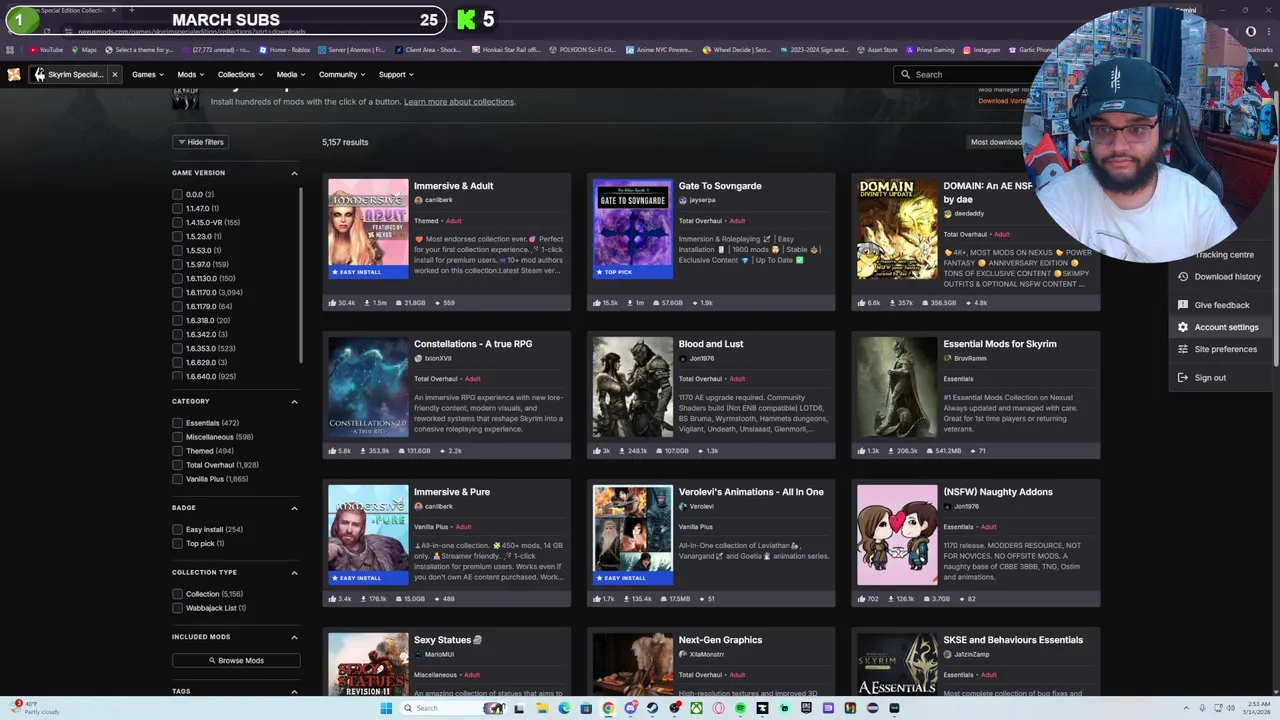Open Spotify from the taskbar
This screenshot has height=720, width=1280.
(740, 708)
